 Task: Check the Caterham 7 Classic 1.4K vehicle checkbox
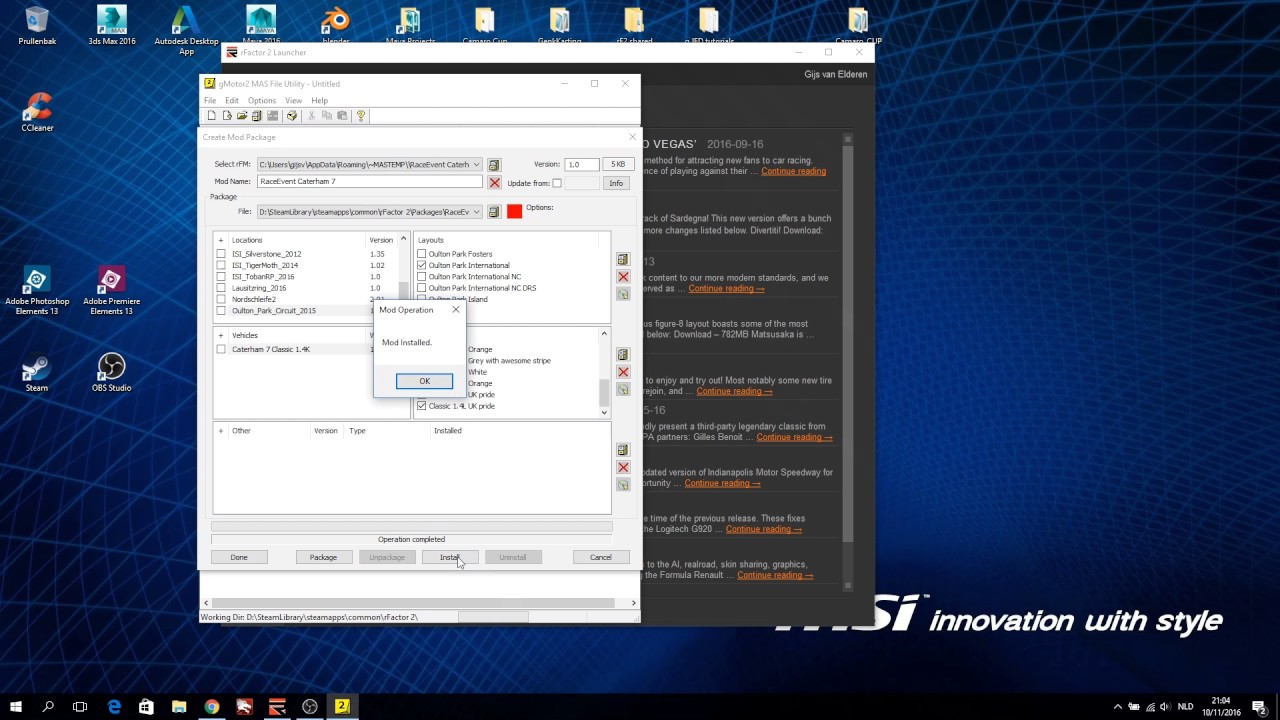tap(221, 349)
